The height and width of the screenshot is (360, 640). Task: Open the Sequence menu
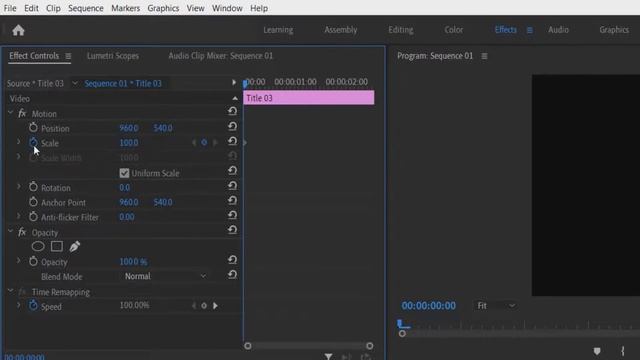(x=86, y=8)
